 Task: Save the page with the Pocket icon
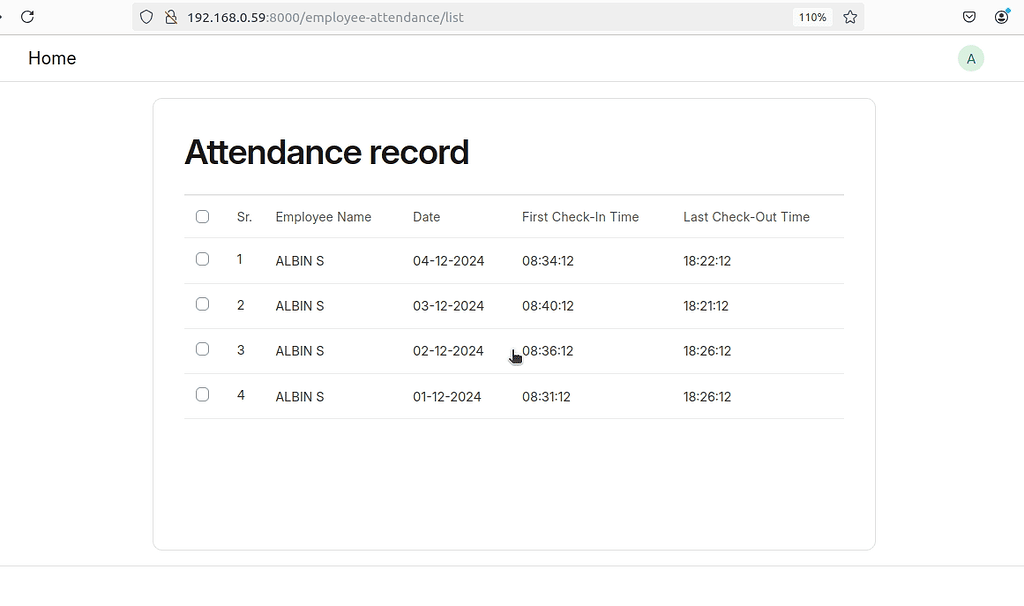pyautogui.click(x=968, y=17)
